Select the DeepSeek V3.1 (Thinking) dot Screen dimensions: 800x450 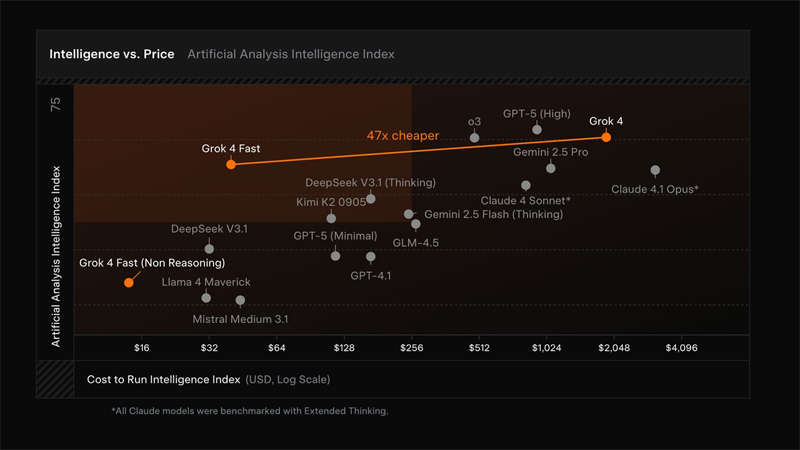[x=371, y=199]
